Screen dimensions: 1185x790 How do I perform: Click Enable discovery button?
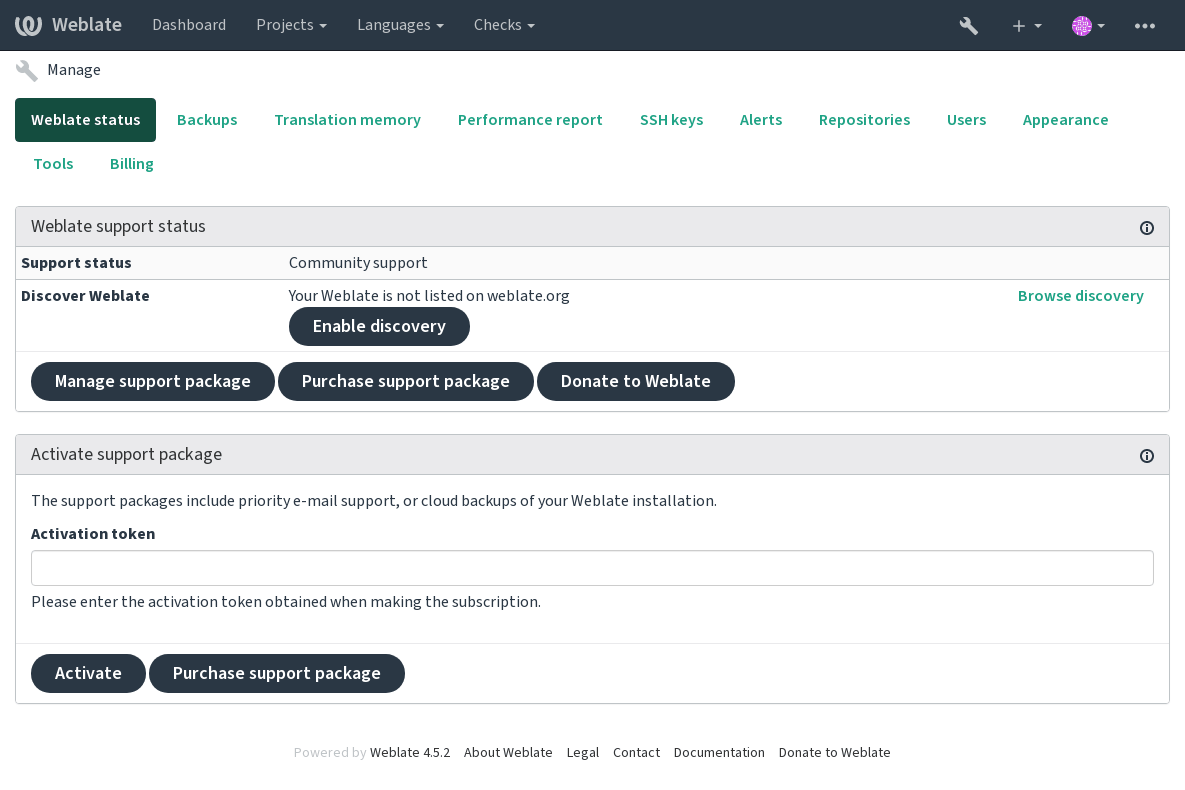pyautogui.click(x=379, y=327)
